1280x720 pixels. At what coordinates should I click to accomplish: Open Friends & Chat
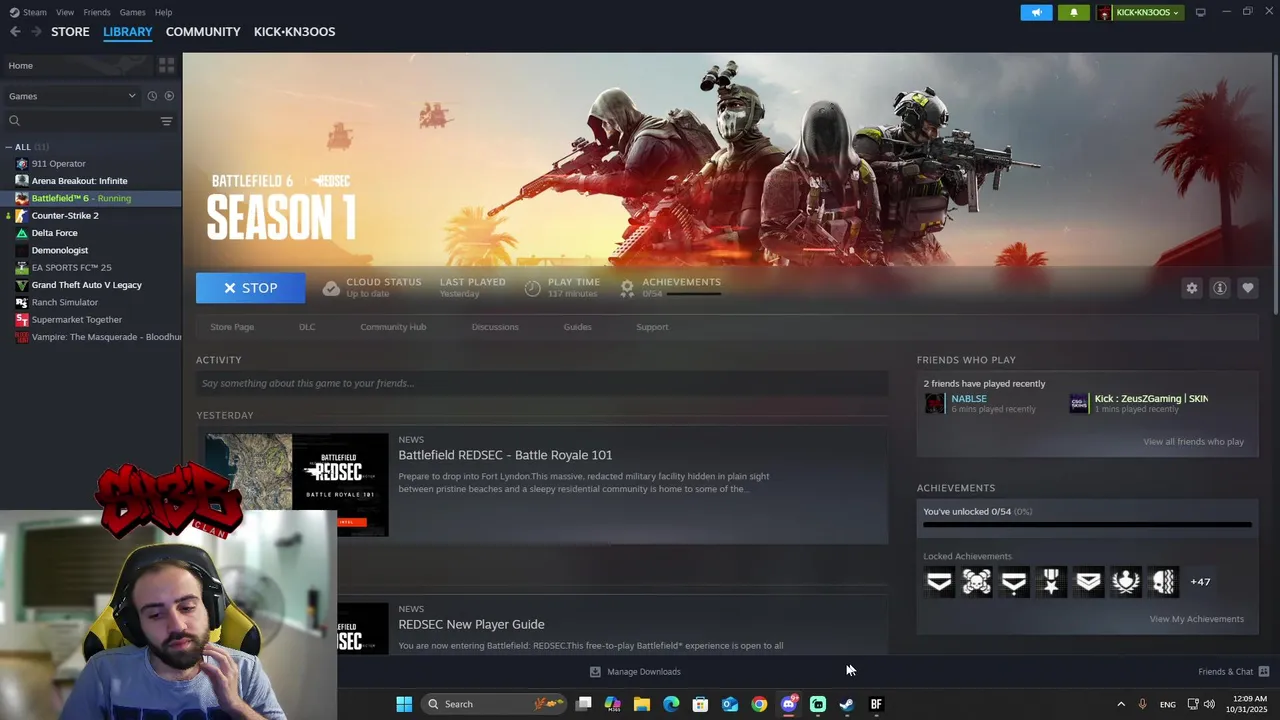[1233, 672]
